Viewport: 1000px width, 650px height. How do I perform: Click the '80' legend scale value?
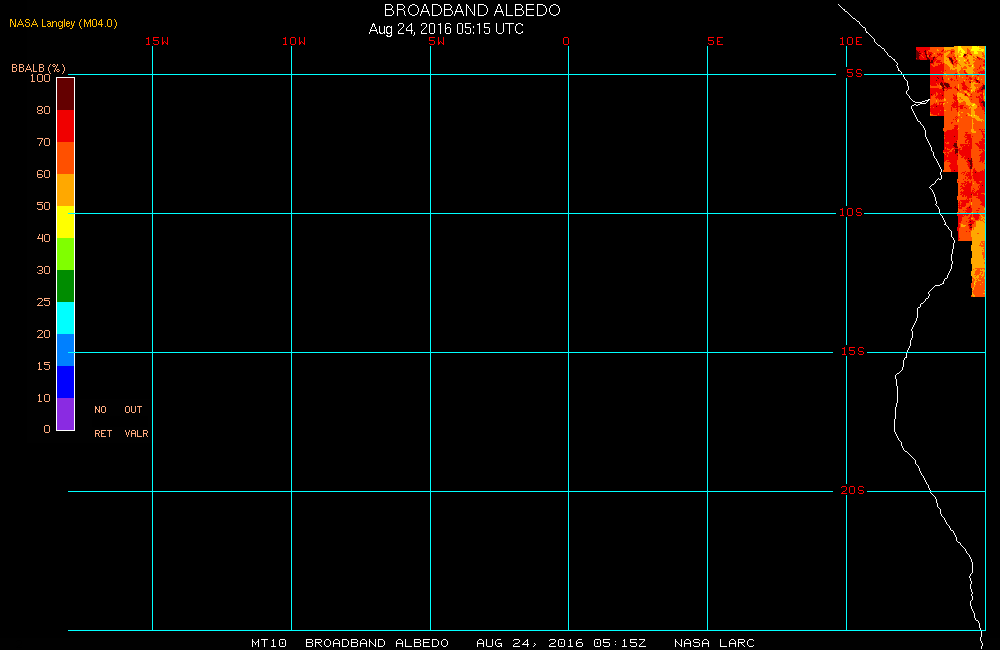tap(43, 110)
